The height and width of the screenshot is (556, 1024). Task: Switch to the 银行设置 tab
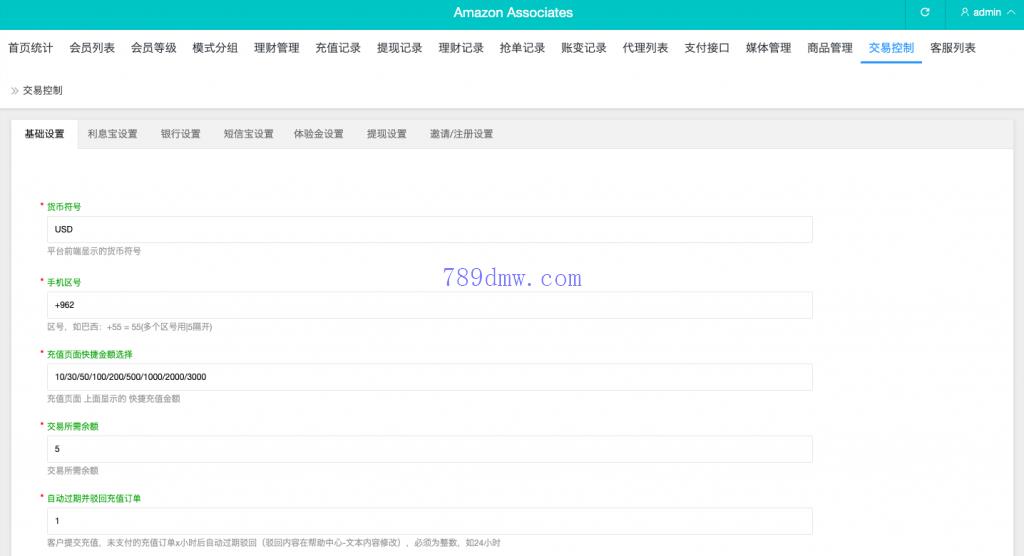[x=180, y=134]
